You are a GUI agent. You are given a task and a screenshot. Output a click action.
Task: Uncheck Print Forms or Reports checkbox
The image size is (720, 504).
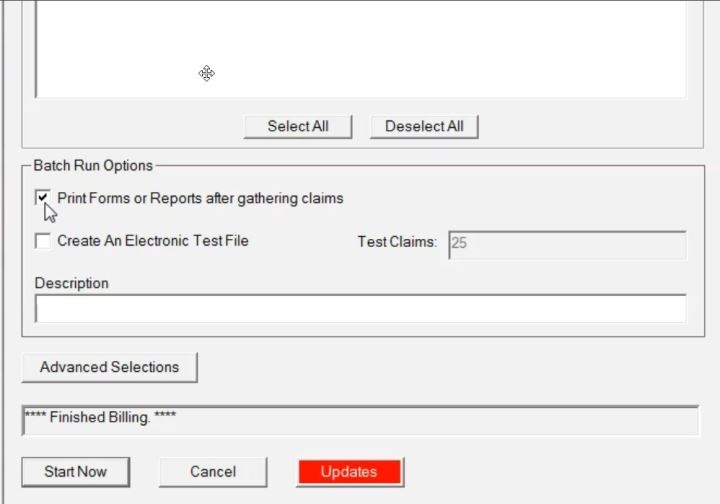point(43,198)
